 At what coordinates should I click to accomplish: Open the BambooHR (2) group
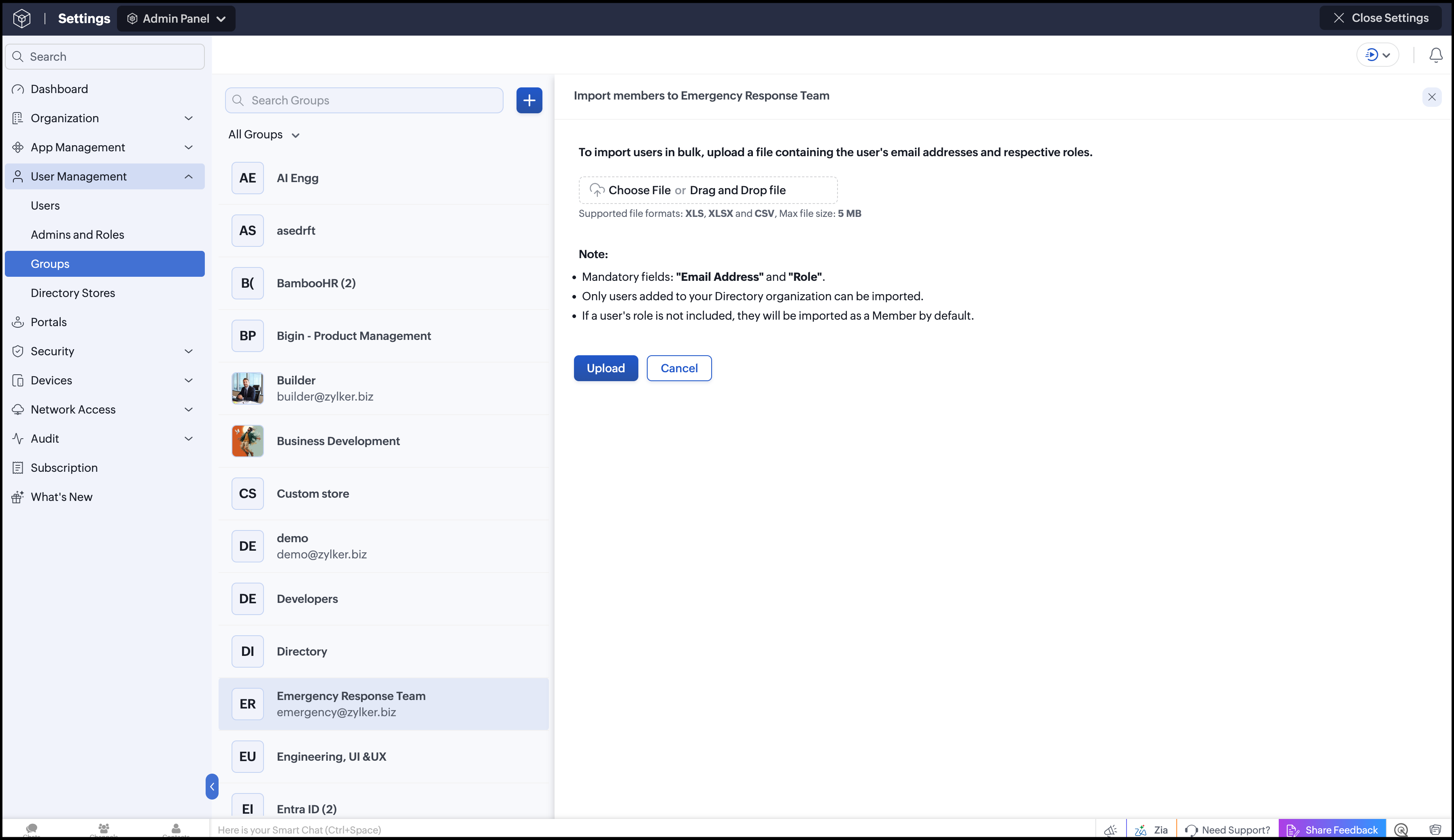pyautogui.click(x=384, y=283)
